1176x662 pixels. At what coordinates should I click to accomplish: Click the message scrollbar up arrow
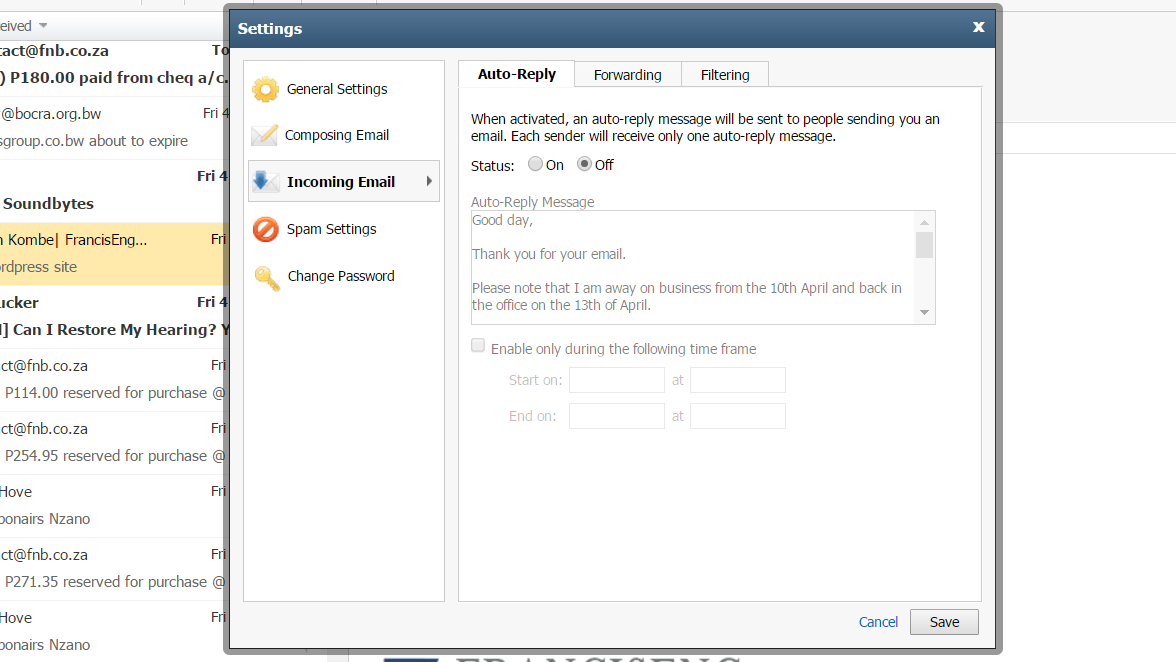click(924, 222)
